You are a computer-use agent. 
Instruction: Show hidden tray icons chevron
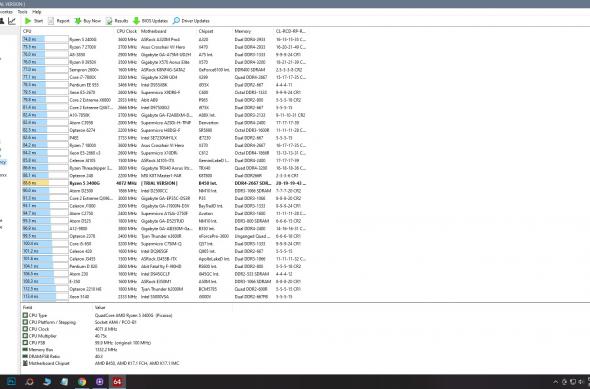tap(555, 382)
